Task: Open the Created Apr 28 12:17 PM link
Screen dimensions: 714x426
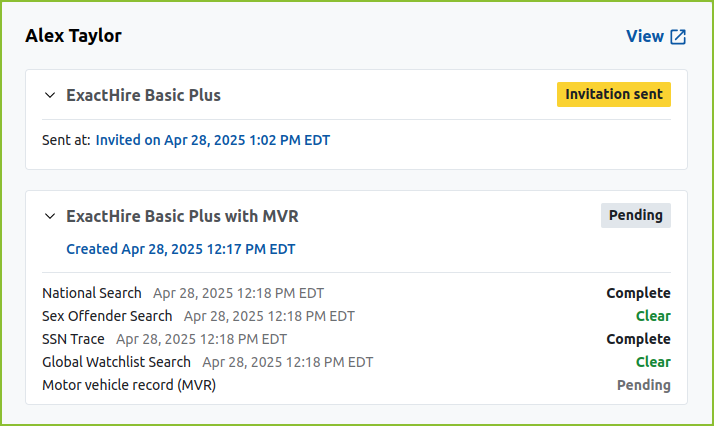Action: [180, 249]
